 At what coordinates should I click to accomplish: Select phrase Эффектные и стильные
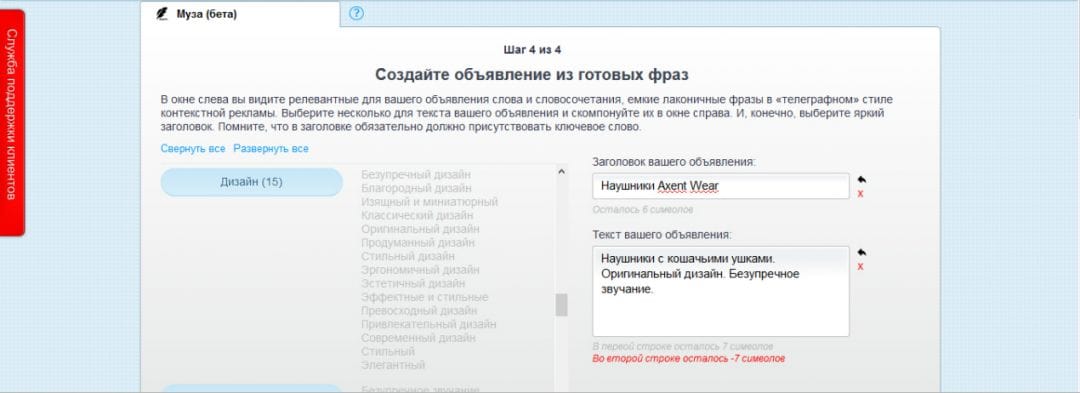pos(424,297)
